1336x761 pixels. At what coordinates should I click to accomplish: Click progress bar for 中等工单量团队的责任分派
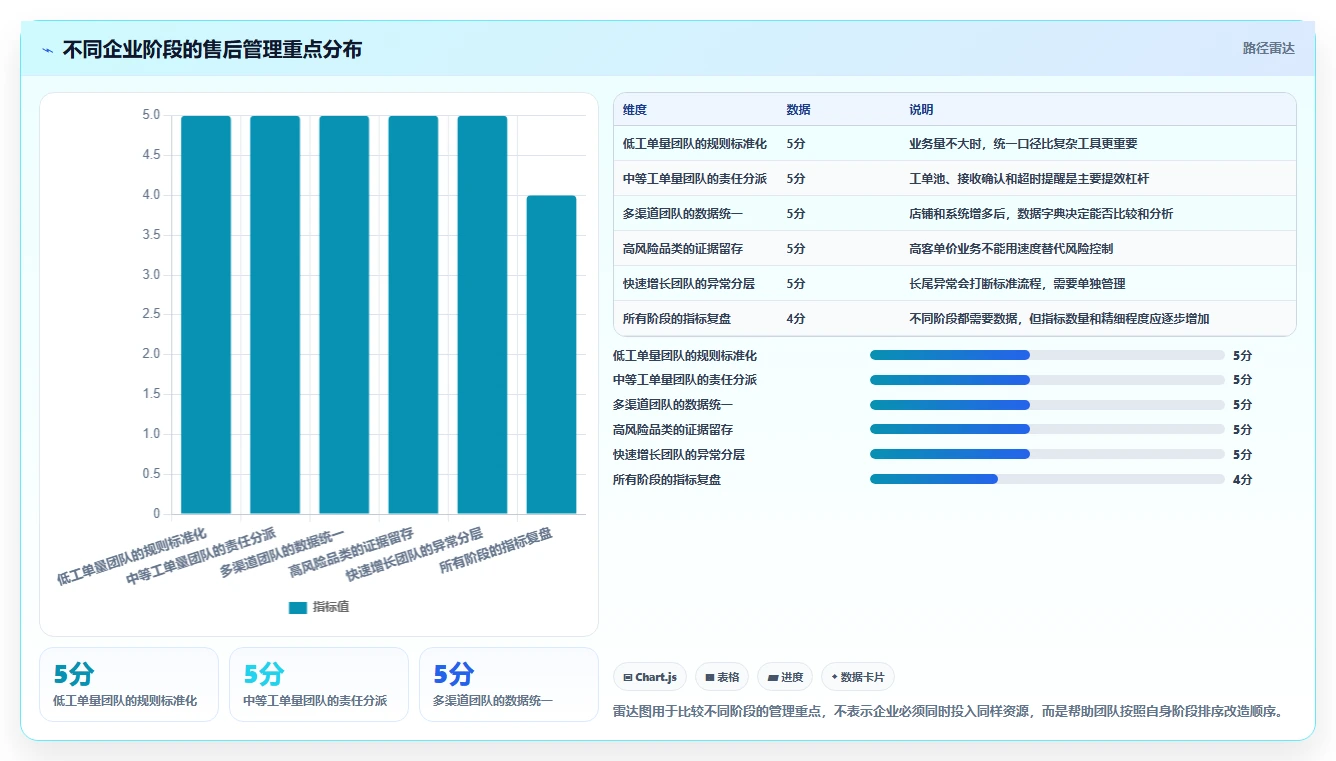tap(1047, 380)
